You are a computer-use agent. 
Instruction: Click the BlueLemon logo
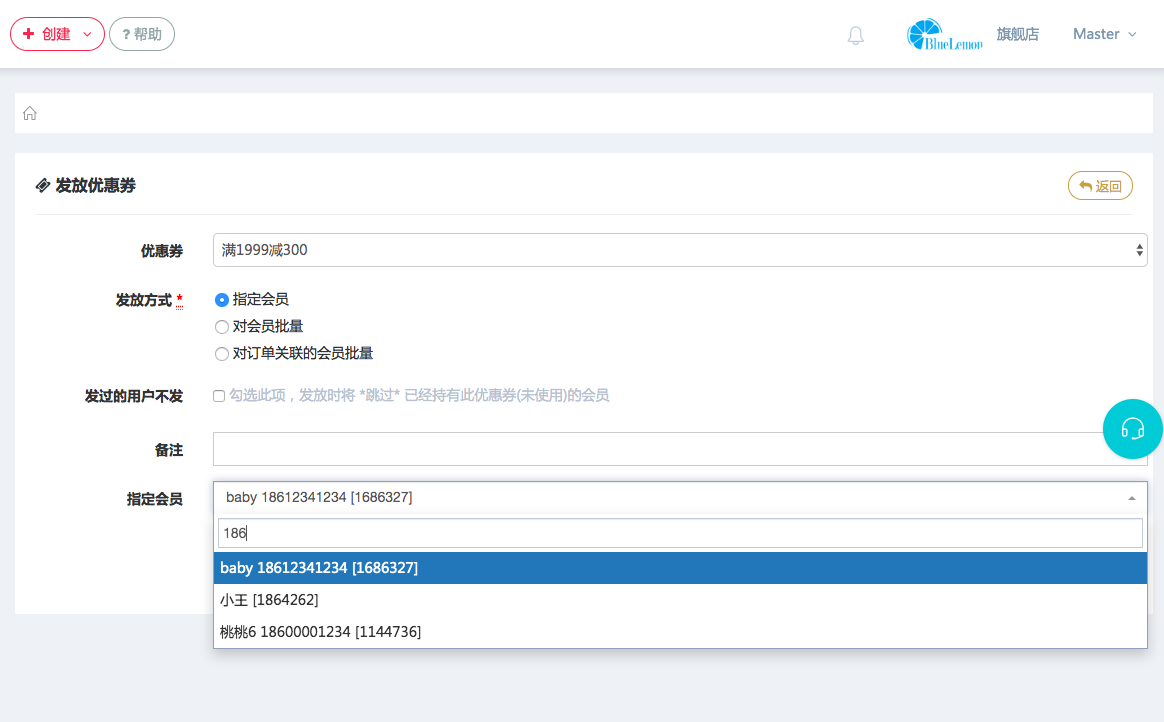(x=944, y=35)
